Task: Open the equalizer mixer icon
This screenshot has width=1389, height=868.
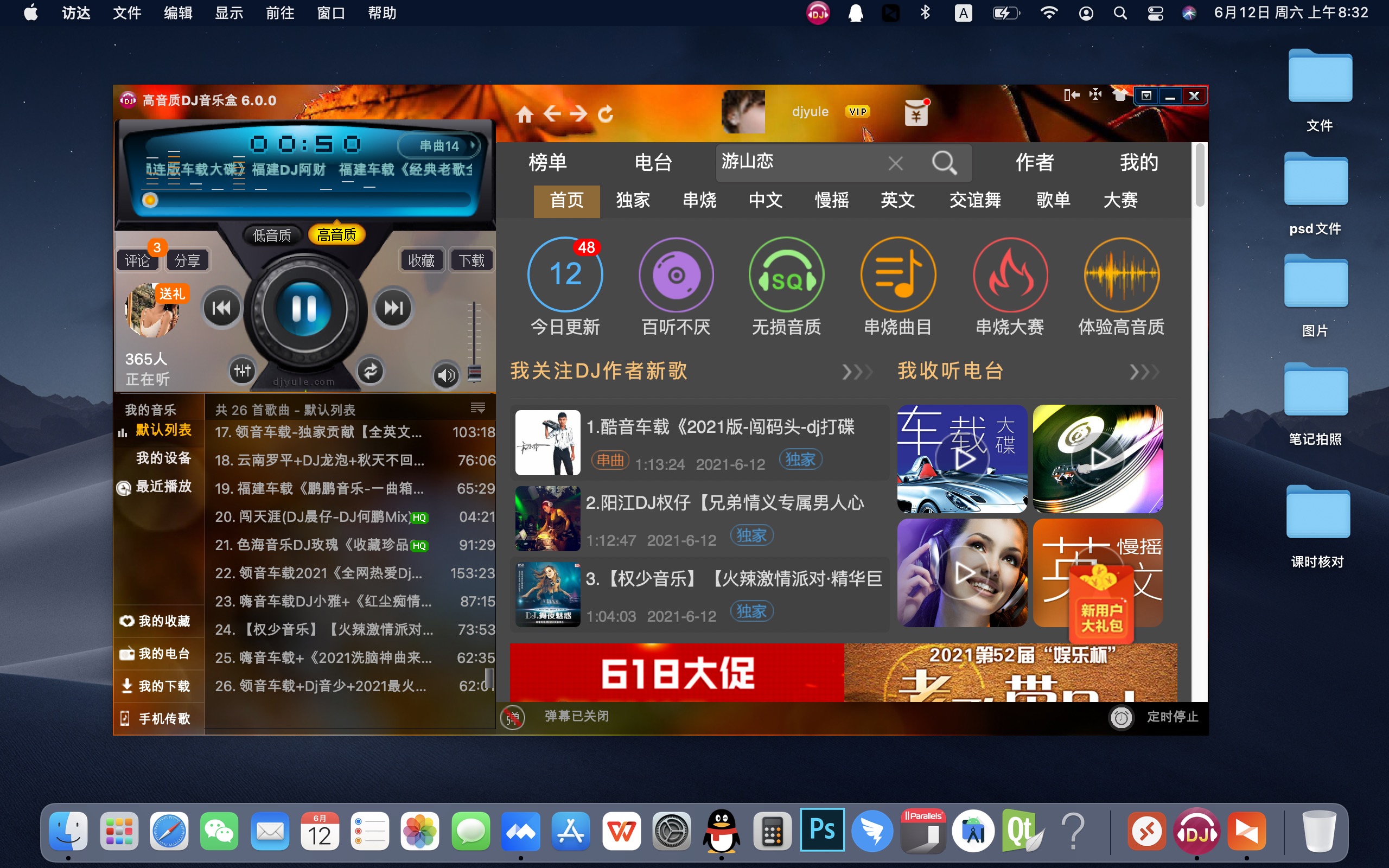Action: click(x=243, y=371)
